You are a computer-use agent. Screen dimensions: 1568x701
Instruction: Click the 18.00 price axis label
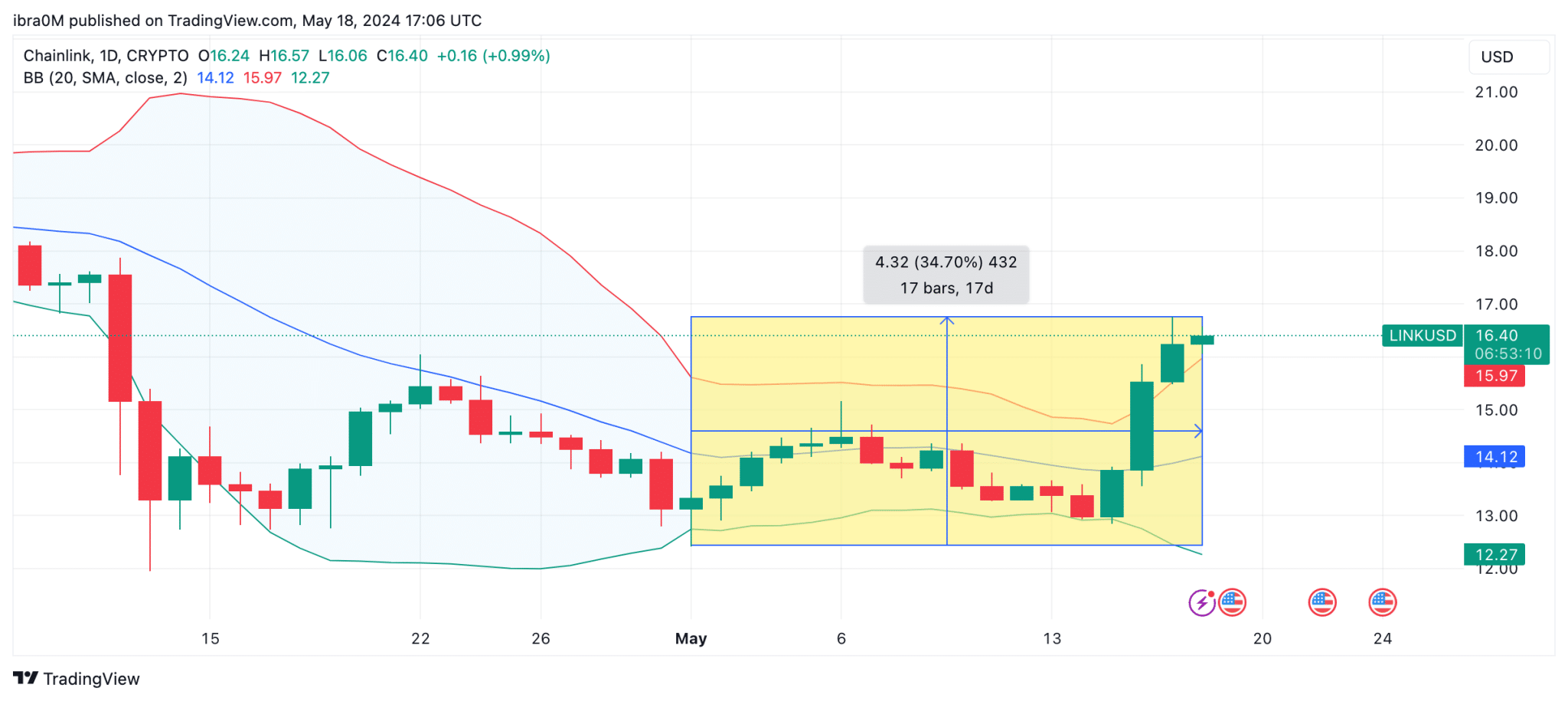click(x=1496, y=251)
